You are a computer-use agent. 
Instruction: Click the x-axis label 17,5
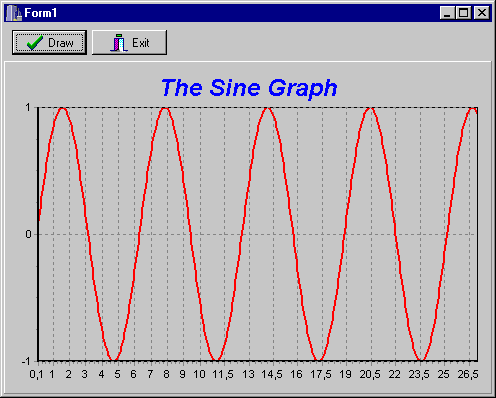[x=321, y=374]
